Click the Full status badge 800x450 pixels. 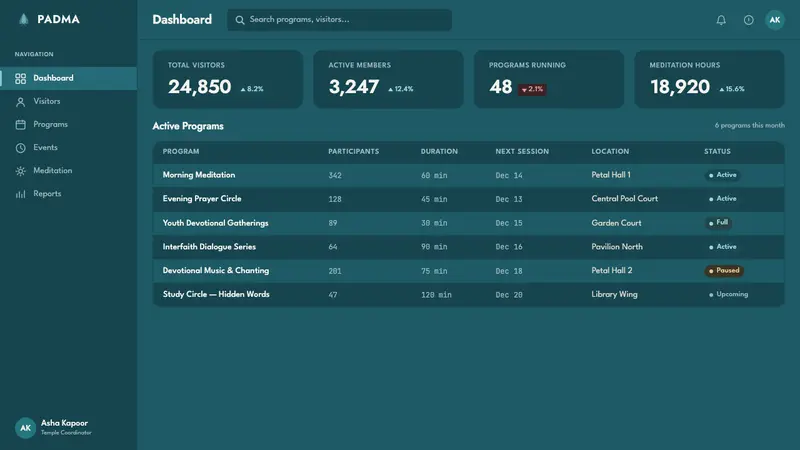click(x=718, y=222)
